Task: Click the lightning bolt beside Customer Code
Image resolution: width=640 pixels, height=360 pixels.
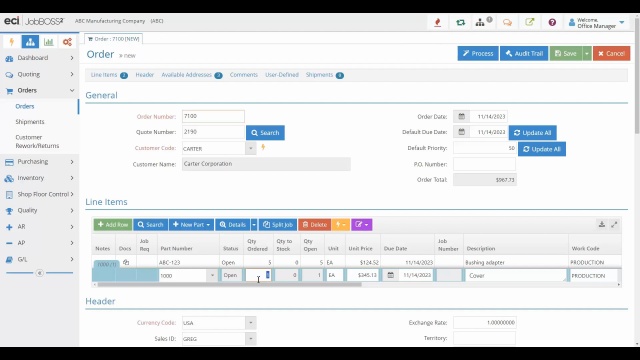Action: (263, 147)
